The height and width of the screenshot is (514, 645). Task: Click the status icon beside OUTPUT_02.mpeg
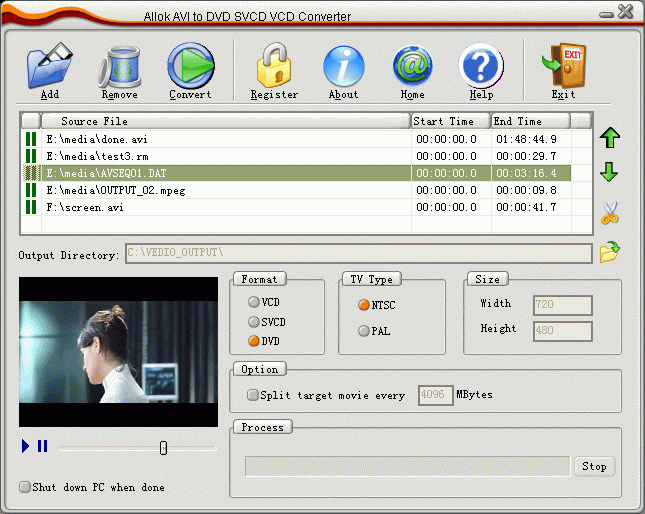point(31,190)
